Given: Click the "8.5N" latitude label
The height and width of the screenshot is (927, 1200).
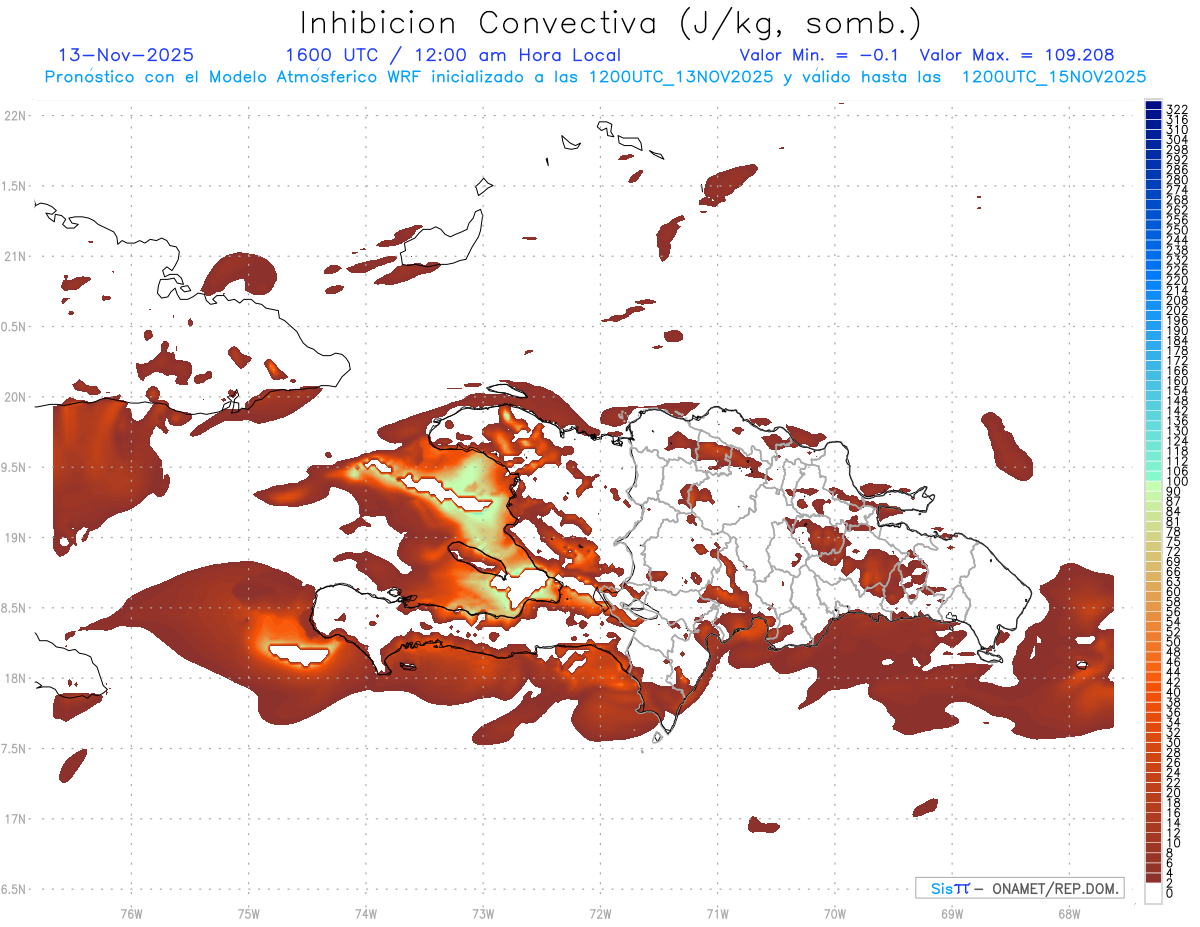Looking at the screenshot, I should [x=15, y=608].
